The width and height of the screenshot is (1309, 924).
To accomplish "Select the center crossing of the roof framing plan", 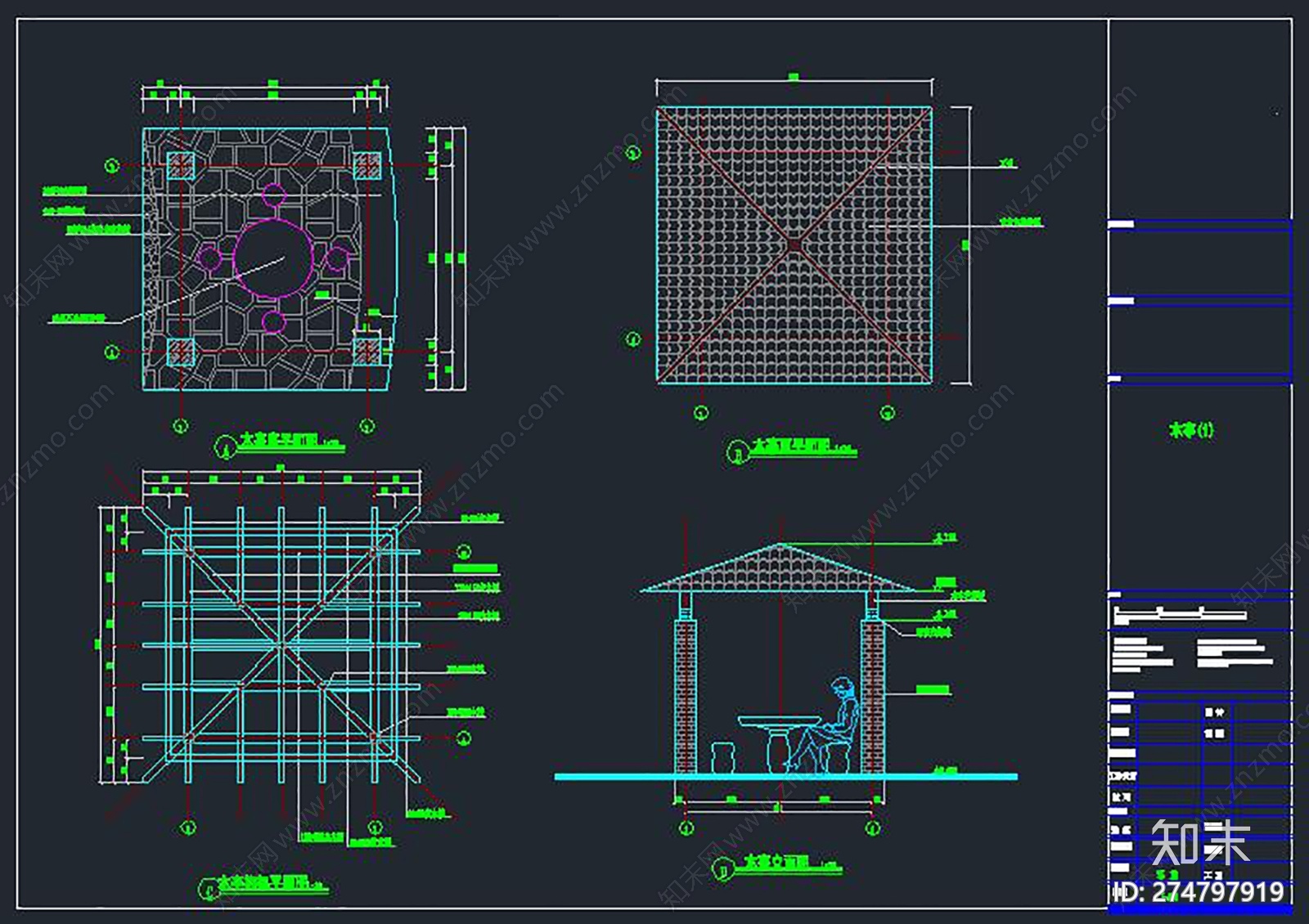I will 281,645.
